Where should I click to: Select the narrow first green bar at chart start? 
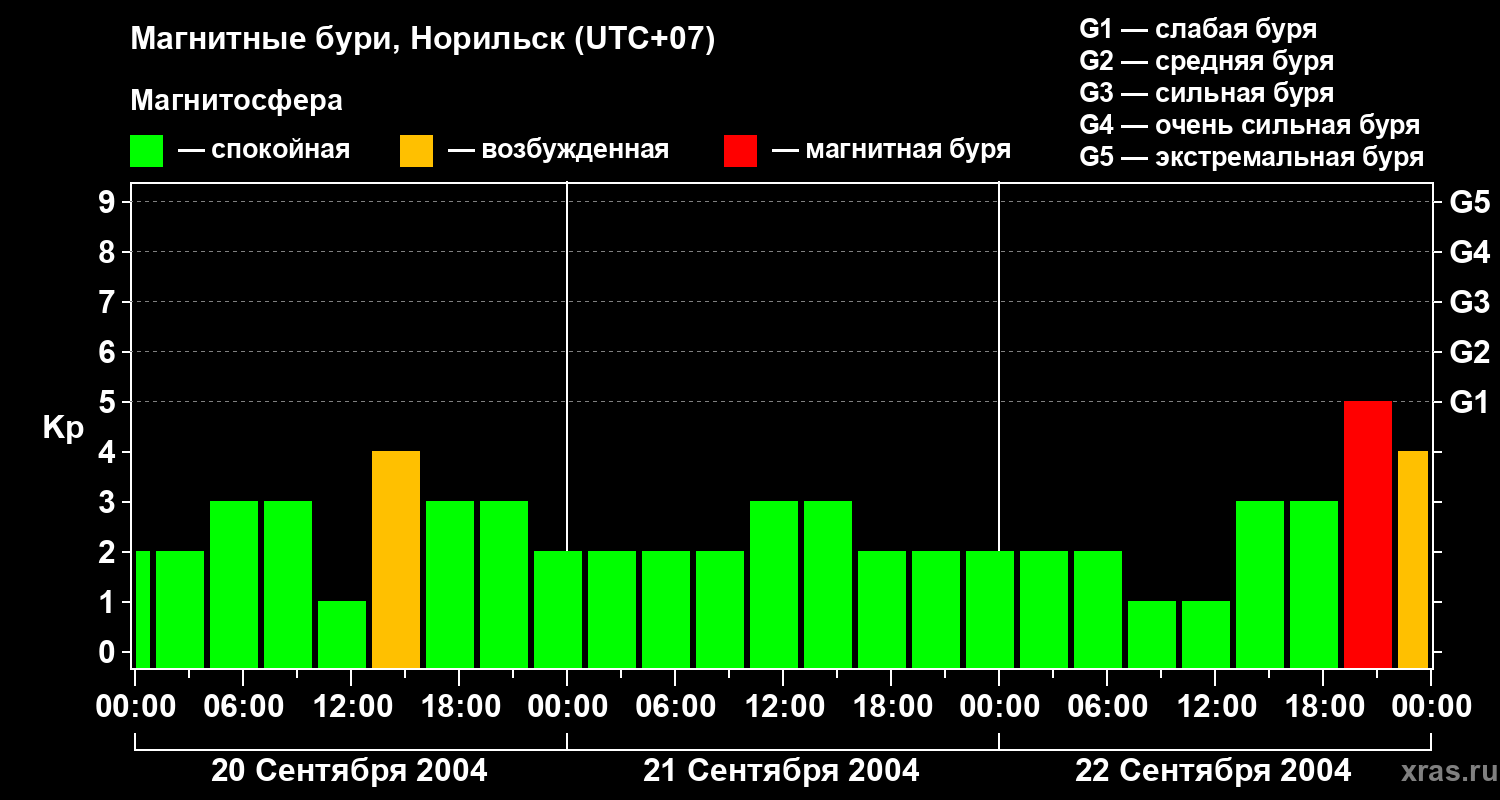point(142,609)
